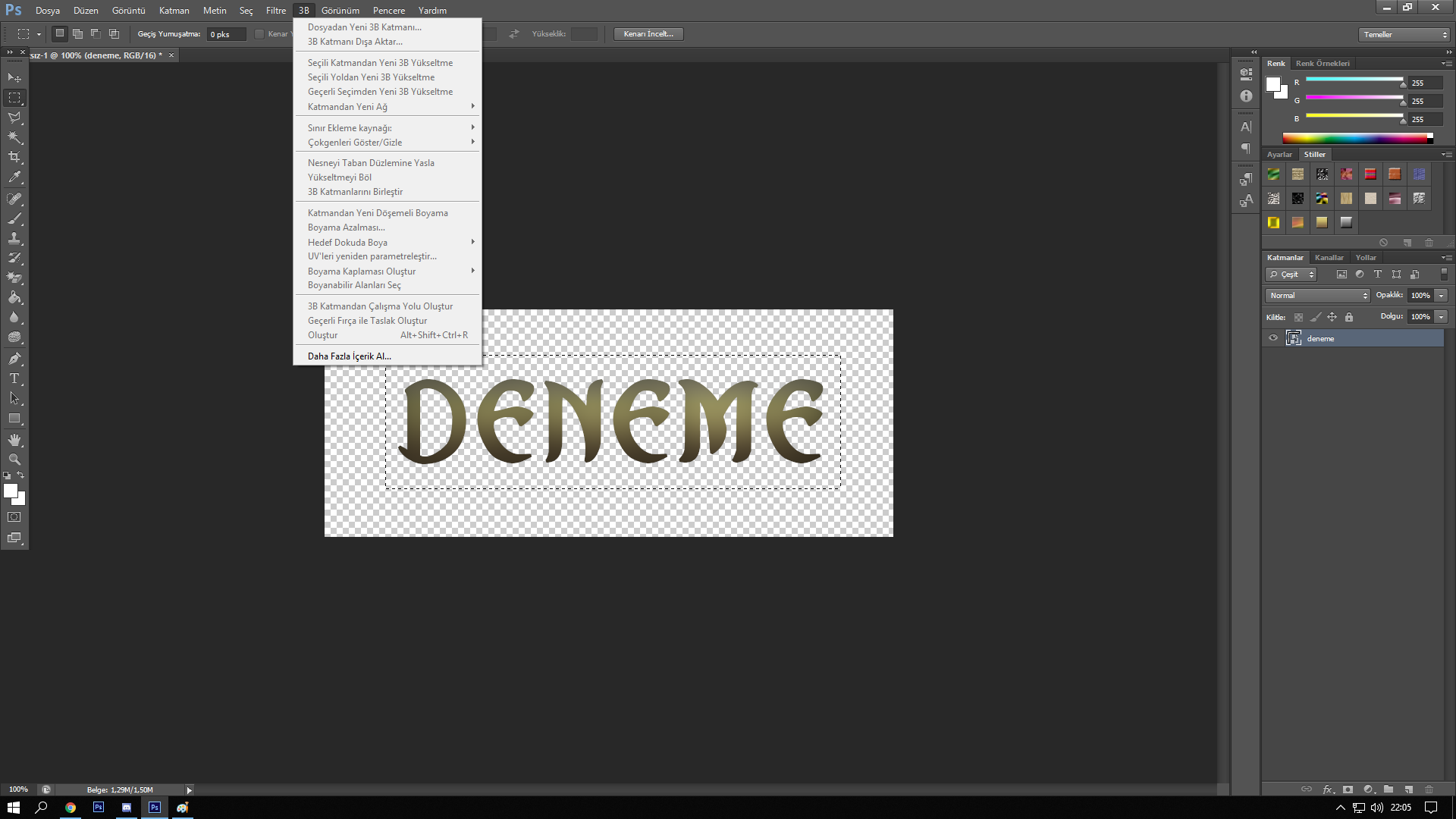Expand the Opaklık value dropdown arrow
Viewport: 1456px width, 819px height.
[x=1442, y=296]
